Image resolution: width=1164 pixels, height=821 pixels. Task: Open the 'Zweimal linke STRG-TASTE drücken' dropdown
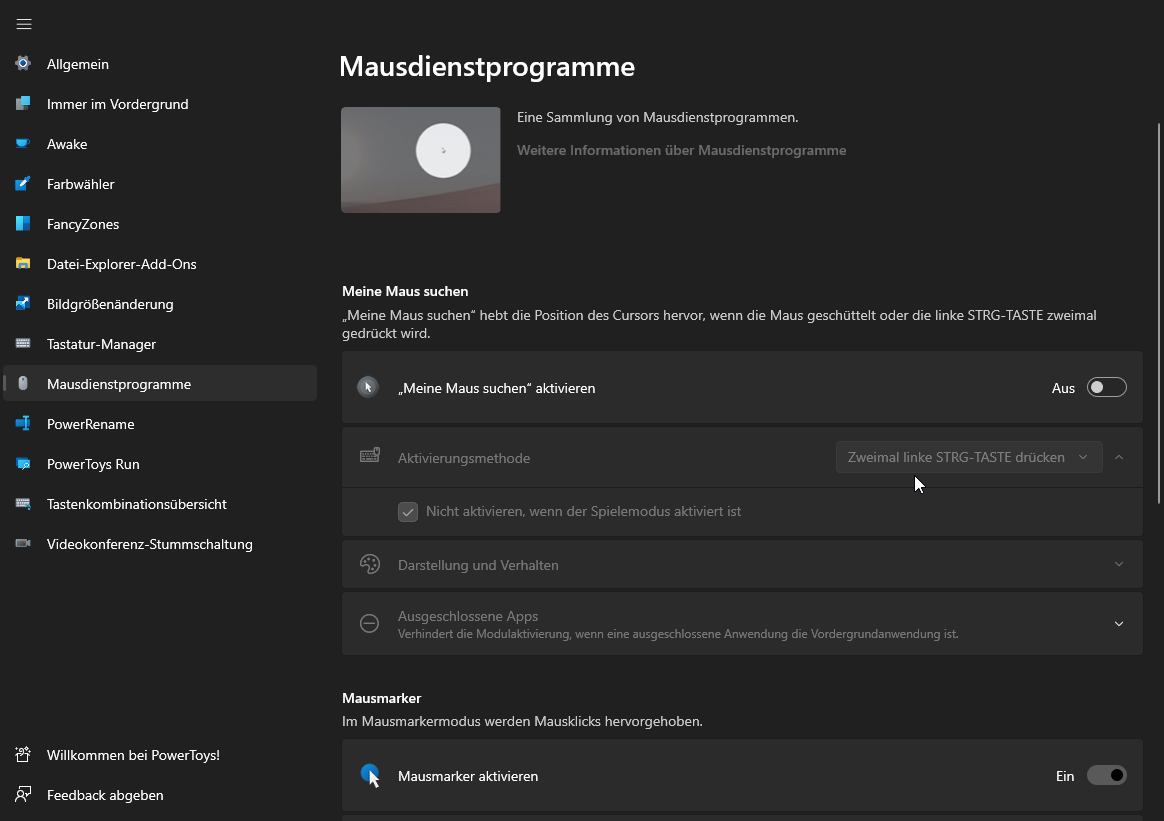pos(968,457)
